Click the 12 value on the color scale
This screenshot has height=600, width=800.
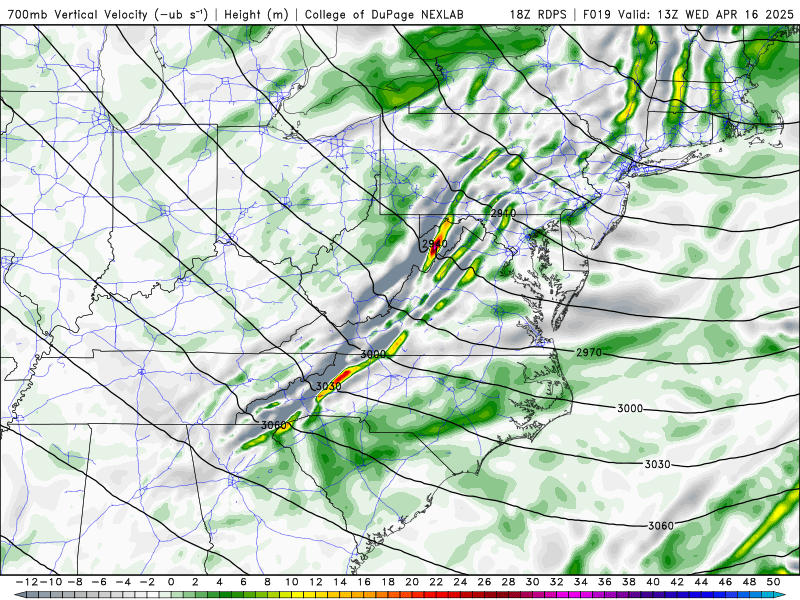point(316,582)
